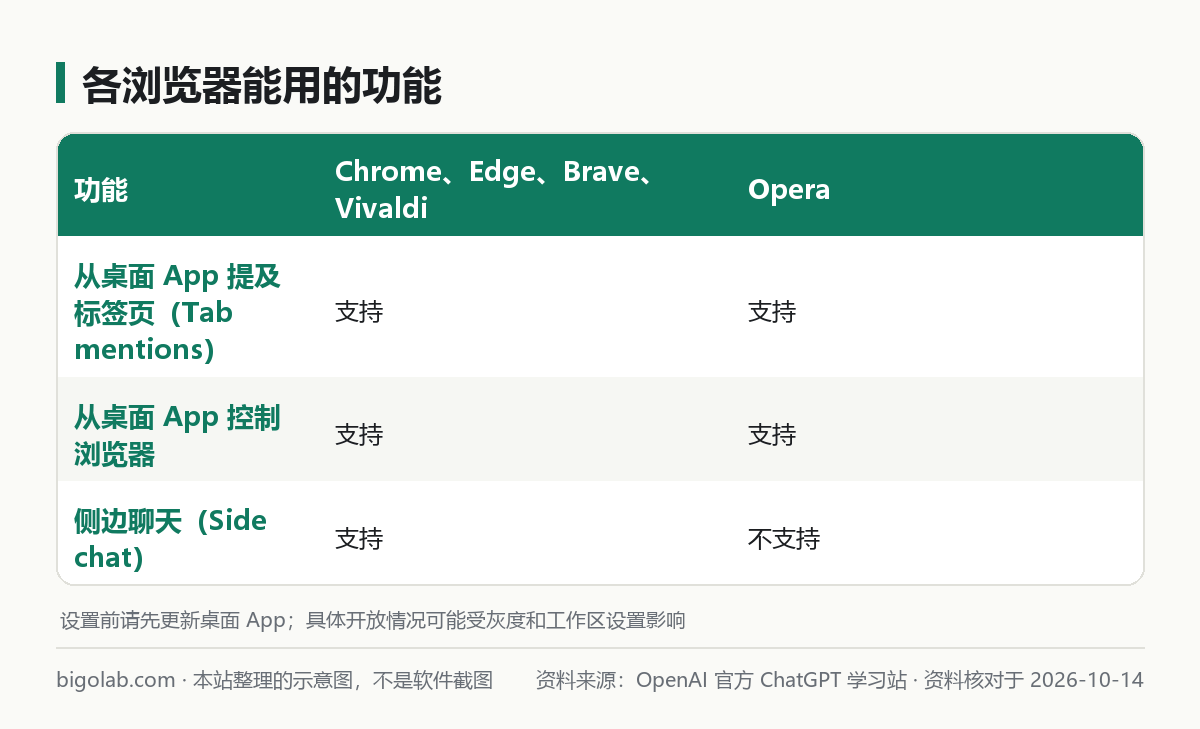Click the 资料来源 OpenAI 官方 ChatGPT 学习站 text

click(721, 680)
